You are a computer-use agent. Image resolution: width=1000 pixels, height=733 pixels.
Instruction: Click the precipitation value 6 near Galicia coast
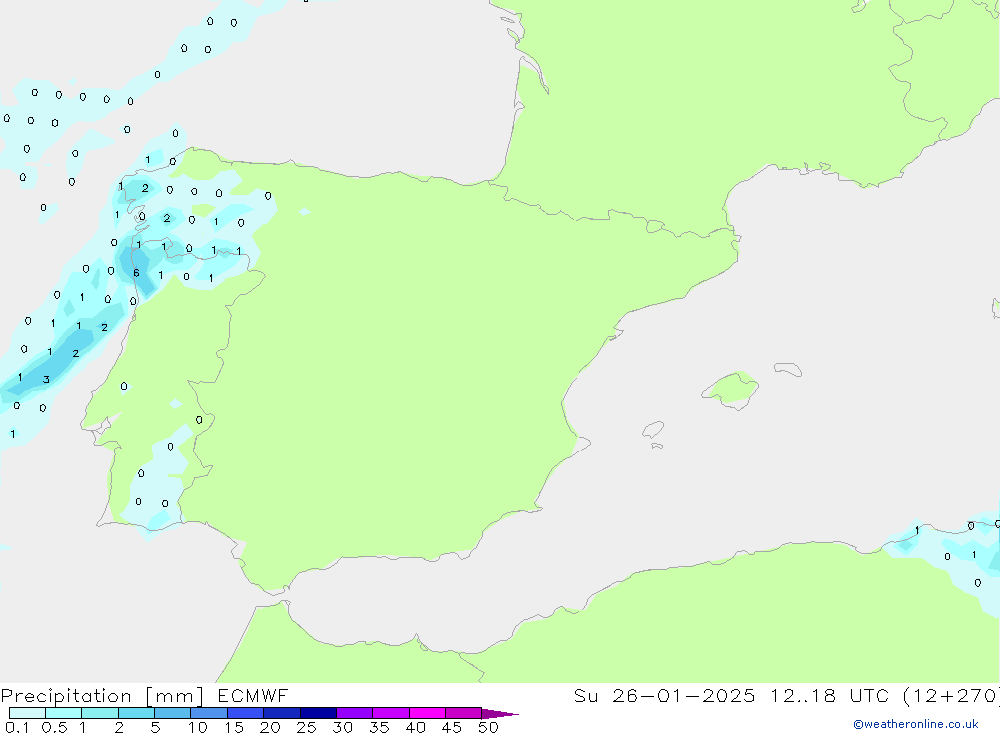(x=136, y=273)
